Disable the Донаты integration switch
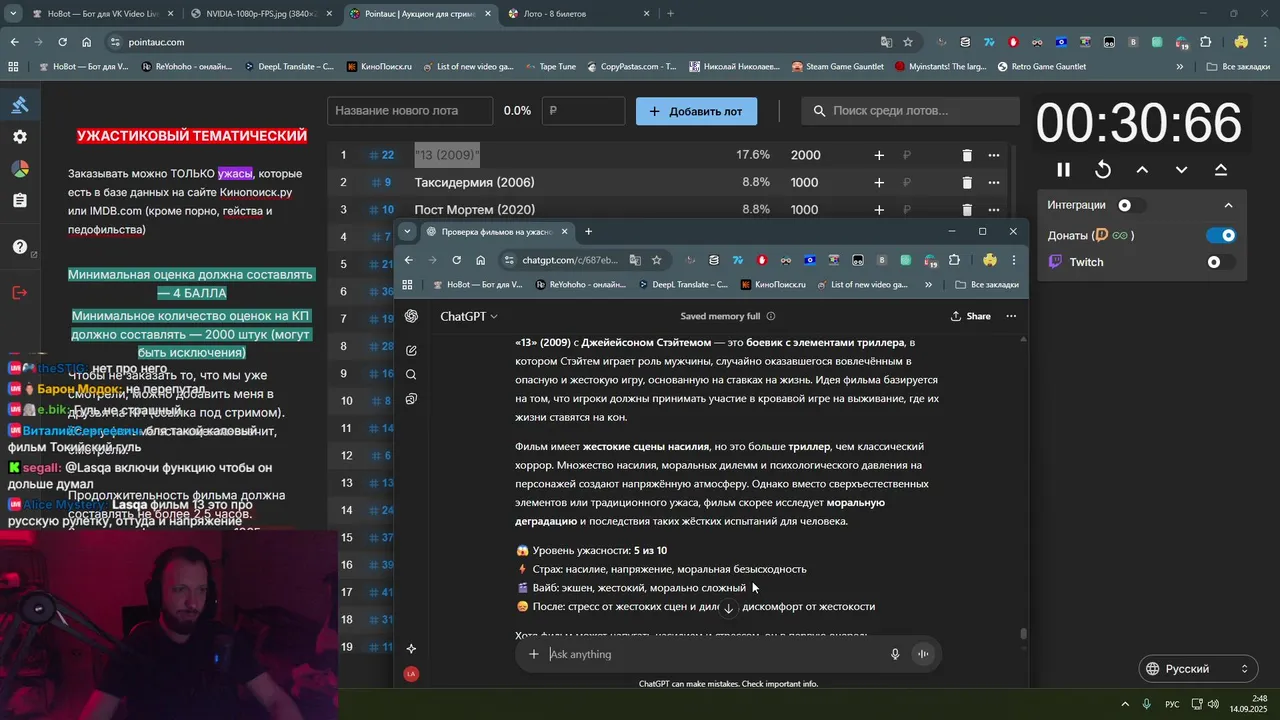The width and height of the screenshot is (1280, 720). pyautogui.click(x=1222, y=235)
